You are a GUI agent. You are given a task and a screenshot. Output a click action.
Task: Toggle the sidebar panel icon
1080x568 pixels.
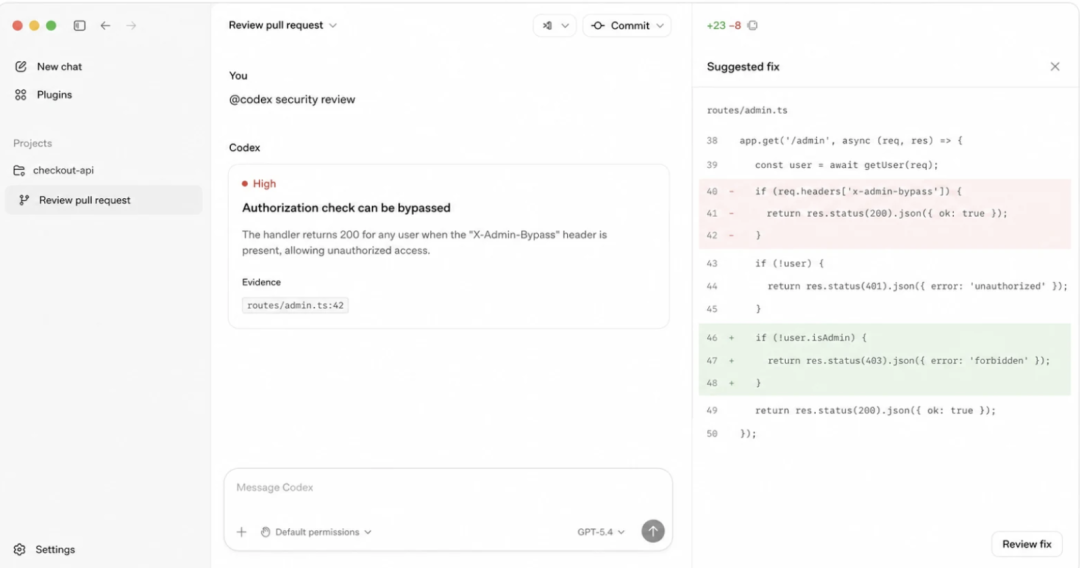[80, 25]
